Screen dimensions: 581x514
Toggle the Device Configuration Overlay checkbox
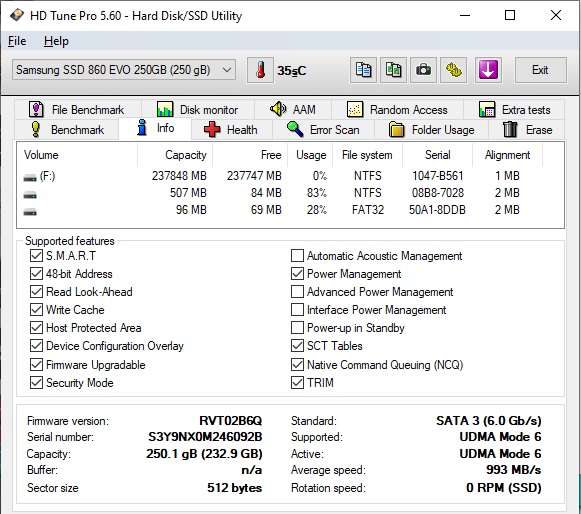pos(36,346)
